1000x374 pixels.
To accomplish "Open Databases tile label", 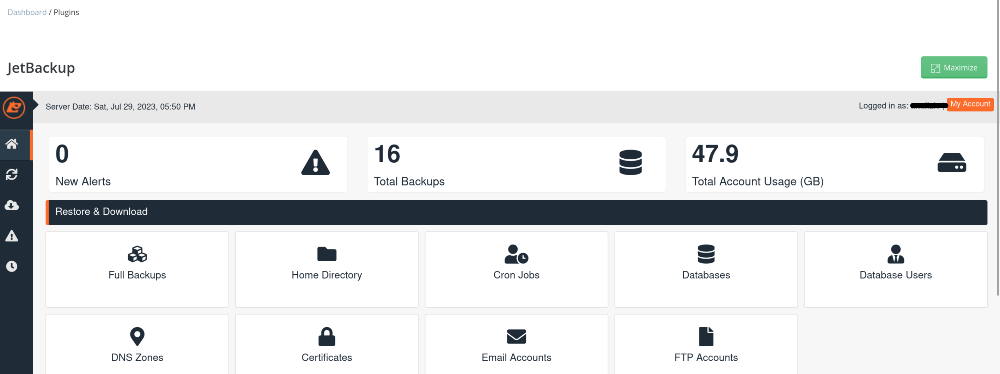I will click(x=706, y=275).
